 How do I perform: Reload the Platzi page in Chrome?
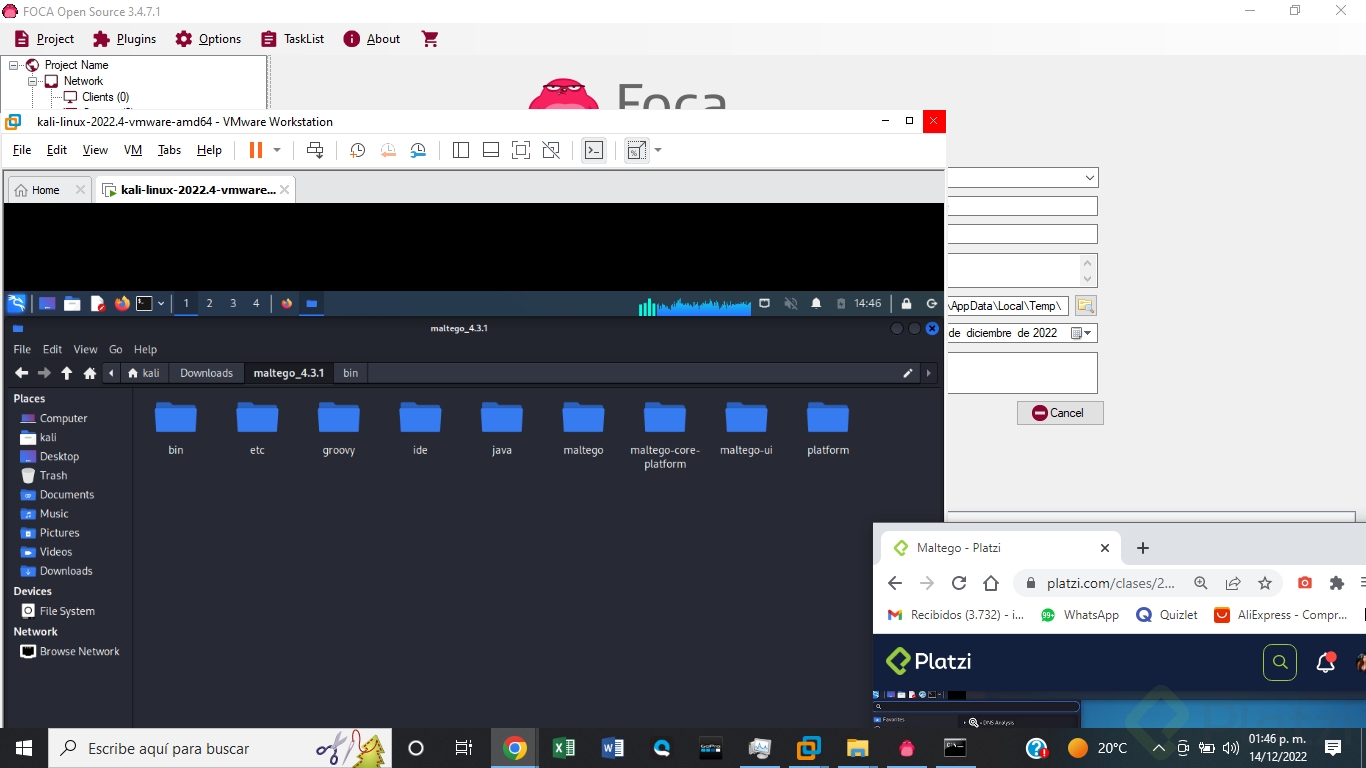[958, 583]
